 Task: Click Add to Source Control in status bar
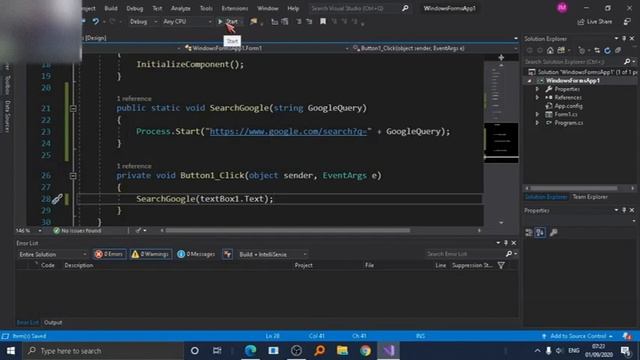tap(578, 336)
